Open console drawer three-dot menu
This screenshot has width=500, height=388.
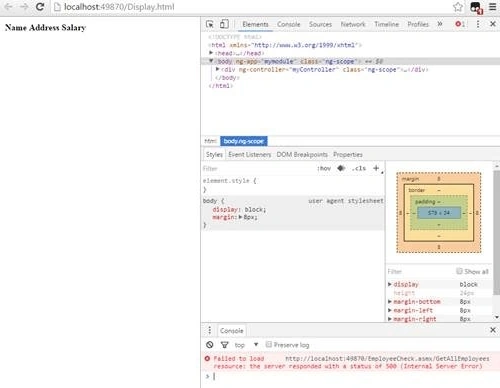tap(210, 330)
